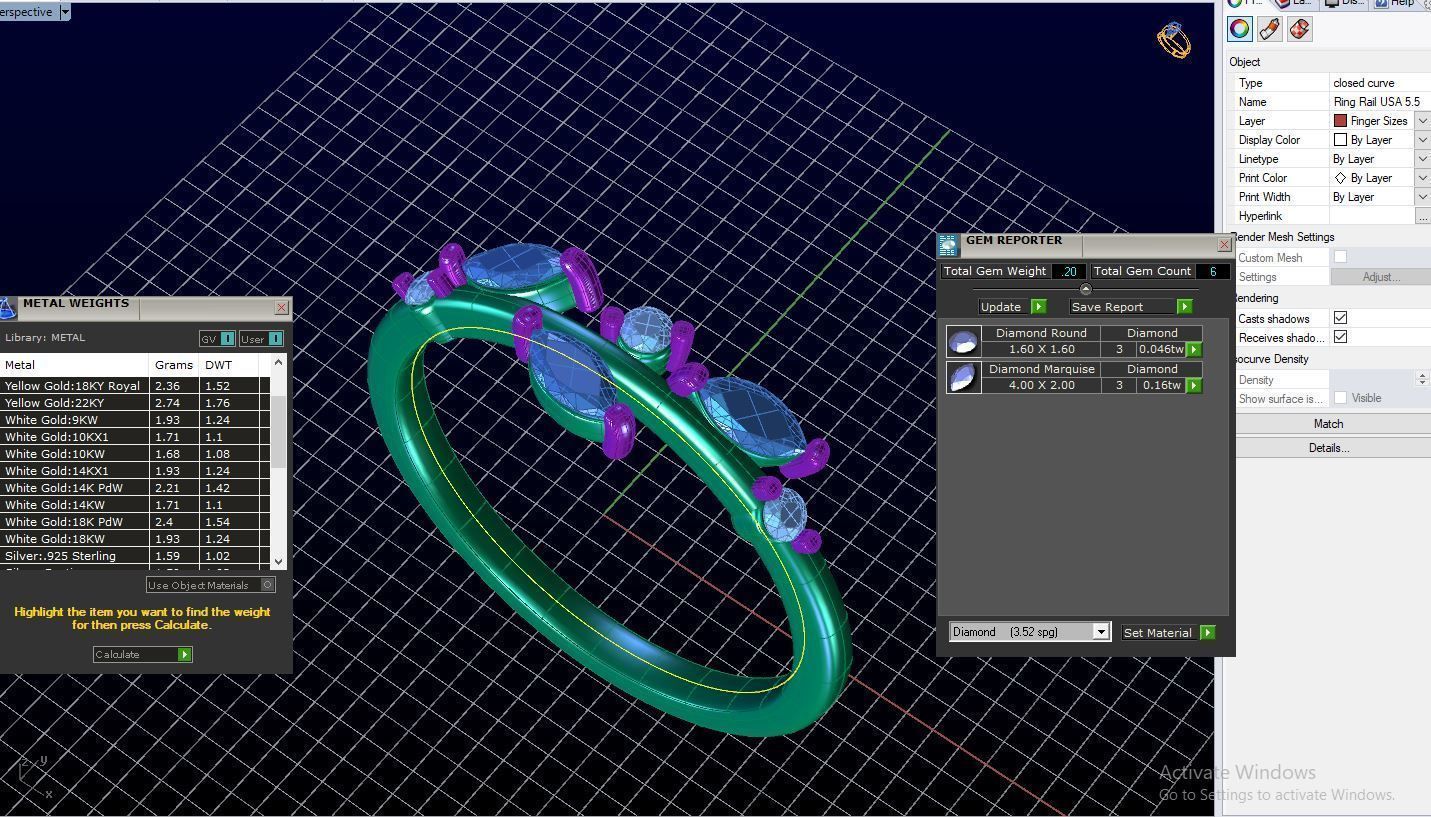Click the Hyperlink browse ellipsis button
This screenshot has height=817, width=1431.
click(1422, 216)
